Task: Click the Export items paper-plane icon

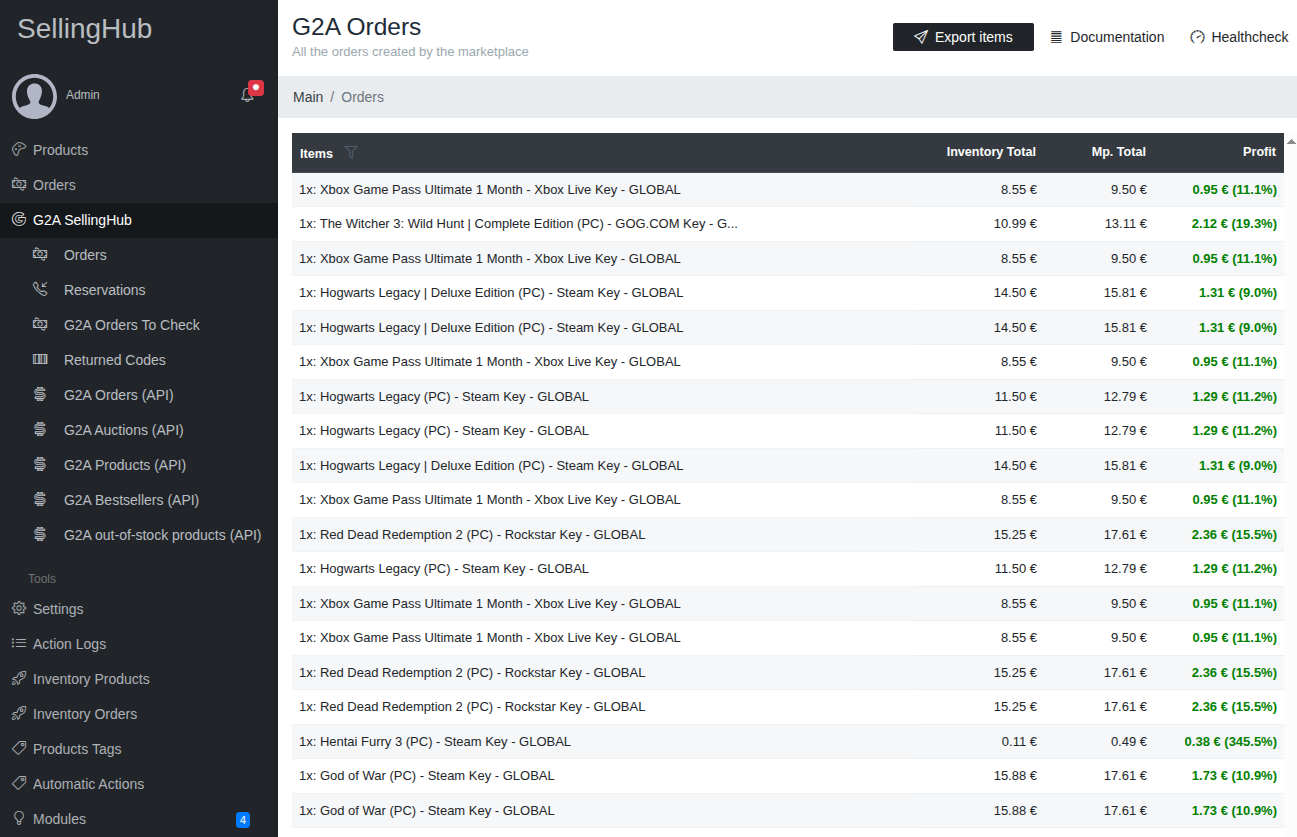Action: click(x=921, y=37)
